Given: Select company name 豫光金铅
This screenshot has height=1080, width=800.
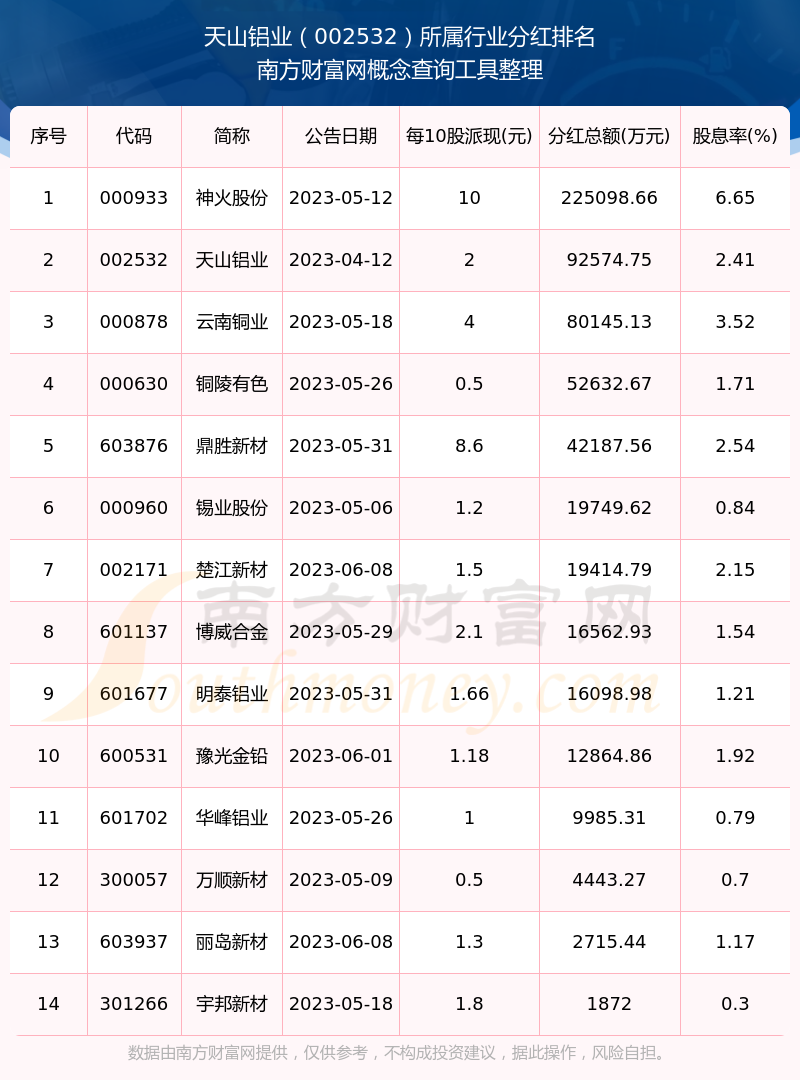Looking at the screenshot, I should tap(232, 756).
